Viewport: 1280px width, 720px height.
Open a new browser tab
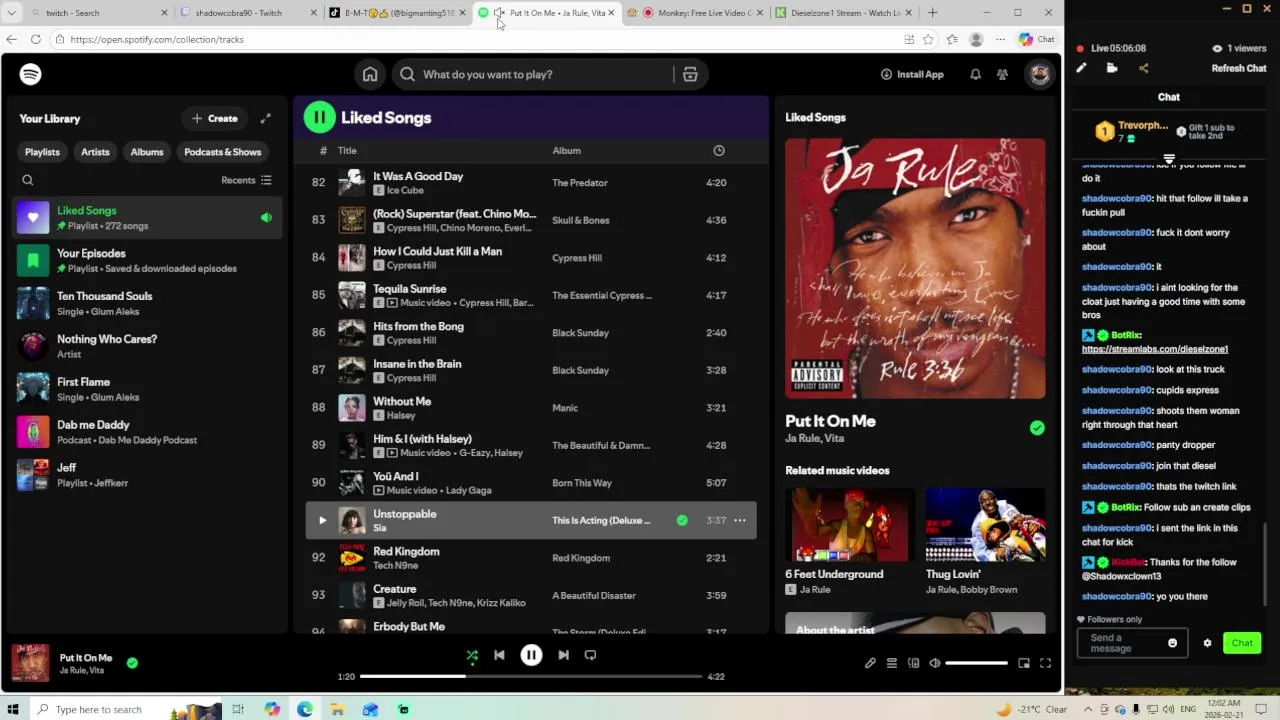tap(932, 13)
